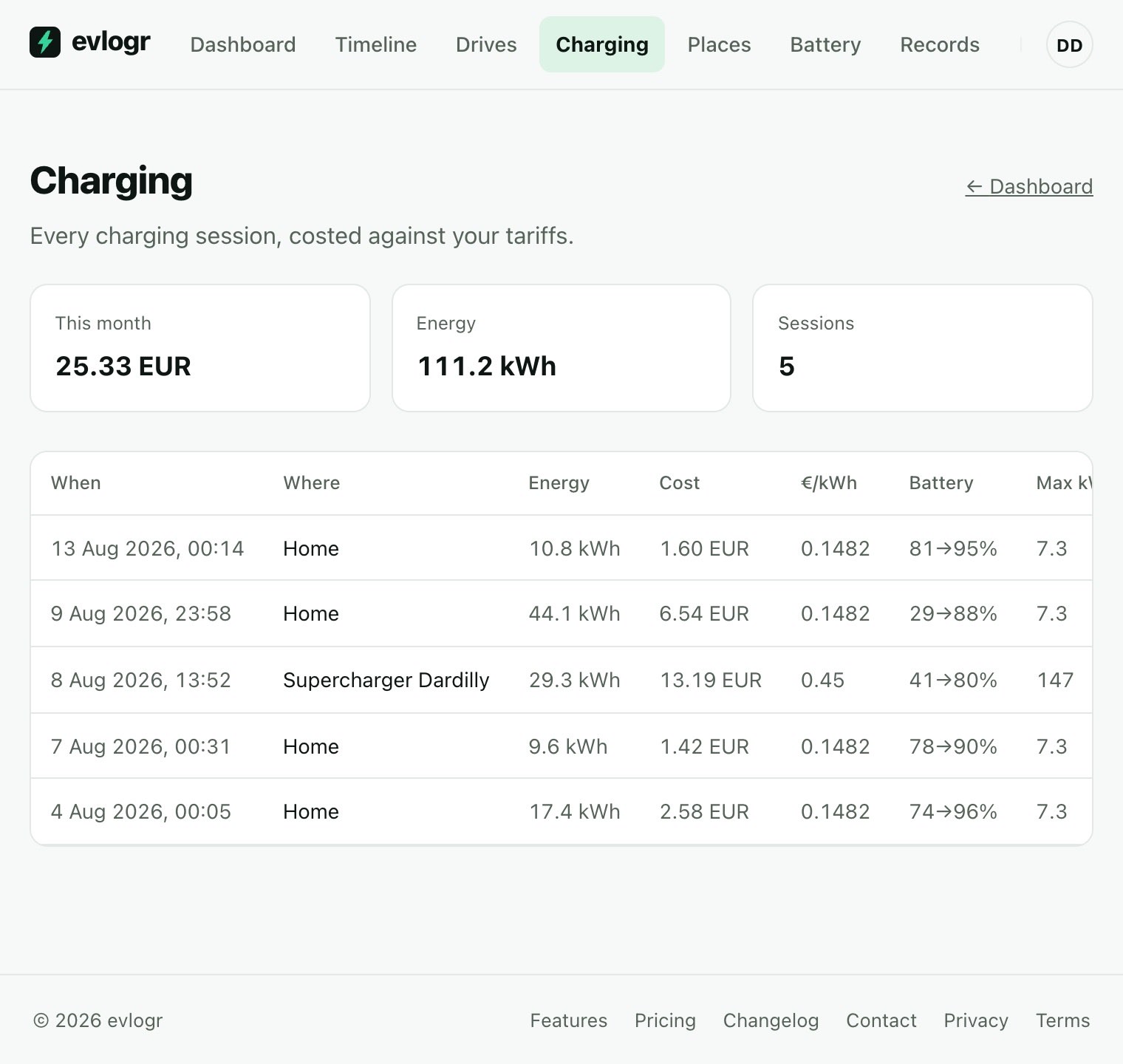
Task: Open the Features footer link
Action: [x=568, y=1020]
